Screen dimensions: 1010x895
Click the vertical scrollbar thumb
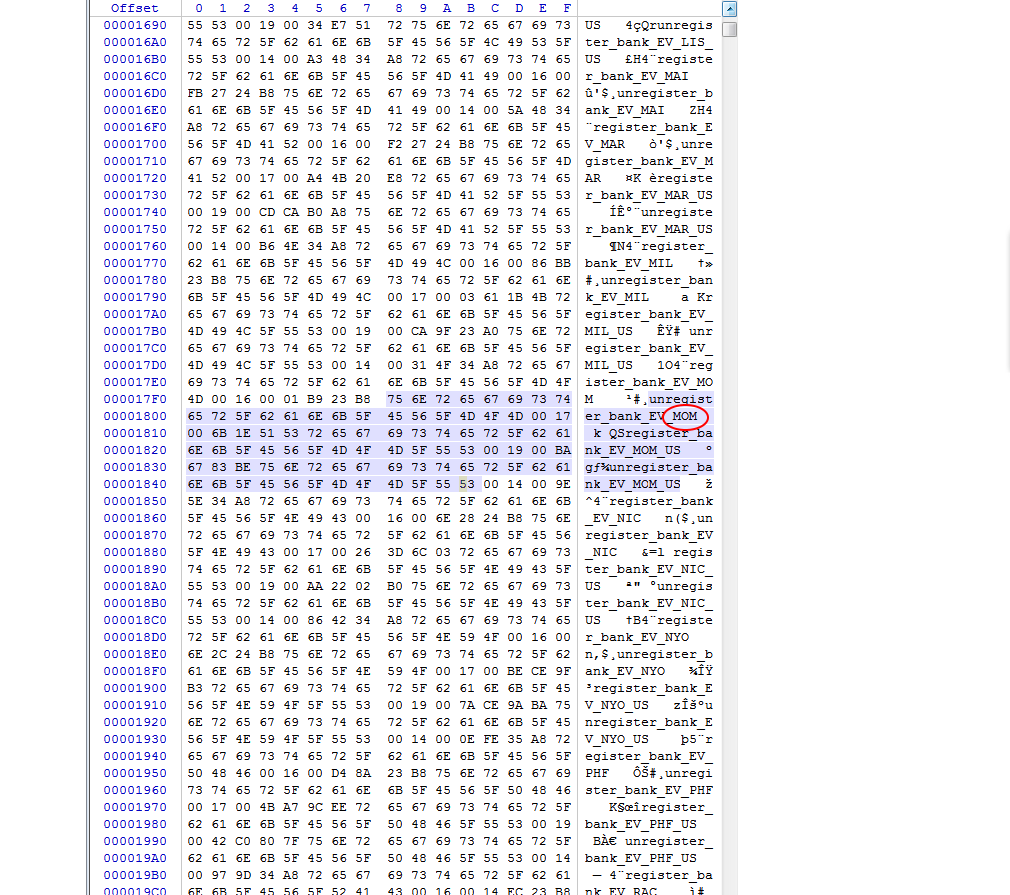pyautogui.click(x=729, y=28)
